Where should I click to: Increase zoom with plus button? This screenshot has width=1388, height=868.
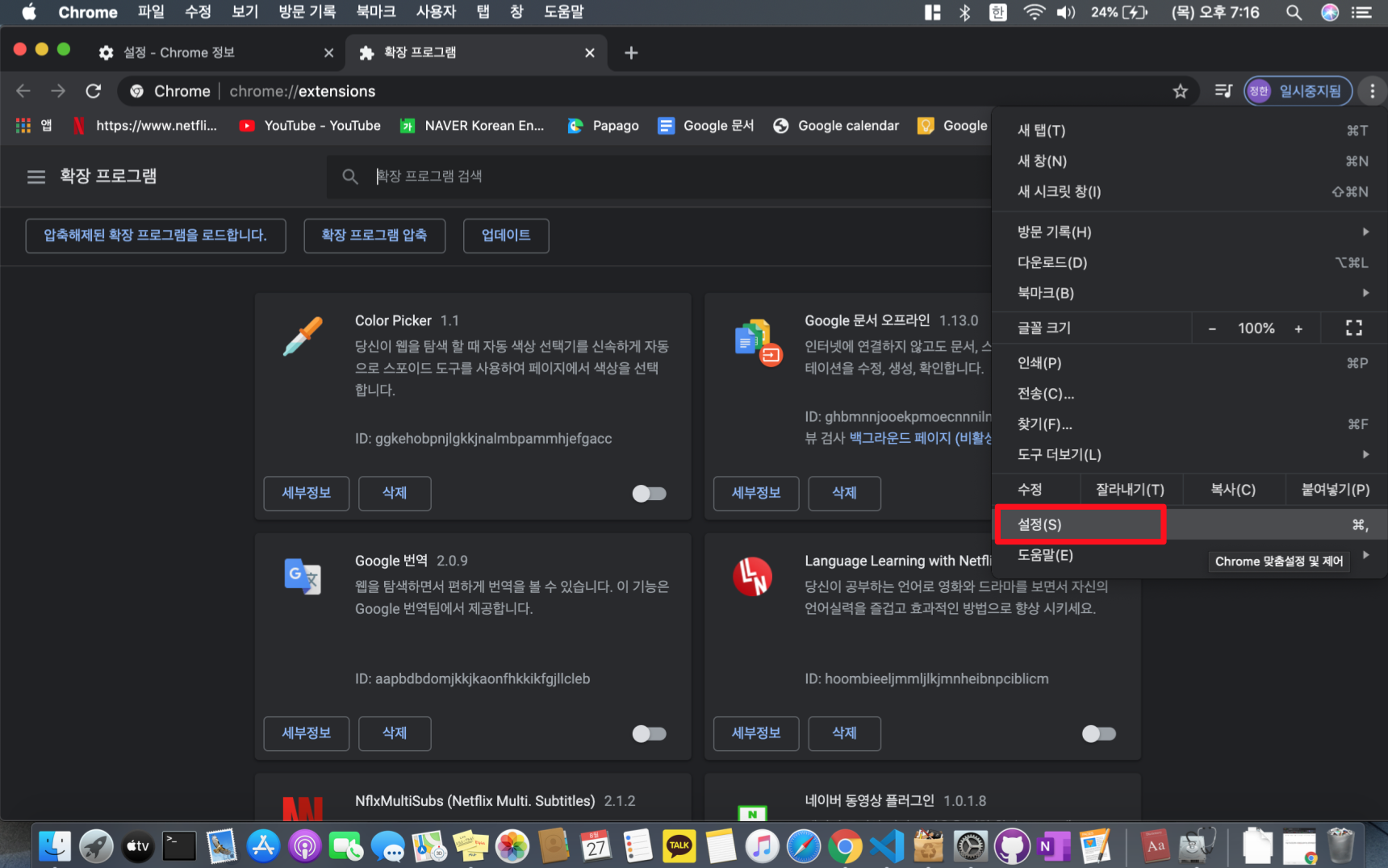point(1298,328)
